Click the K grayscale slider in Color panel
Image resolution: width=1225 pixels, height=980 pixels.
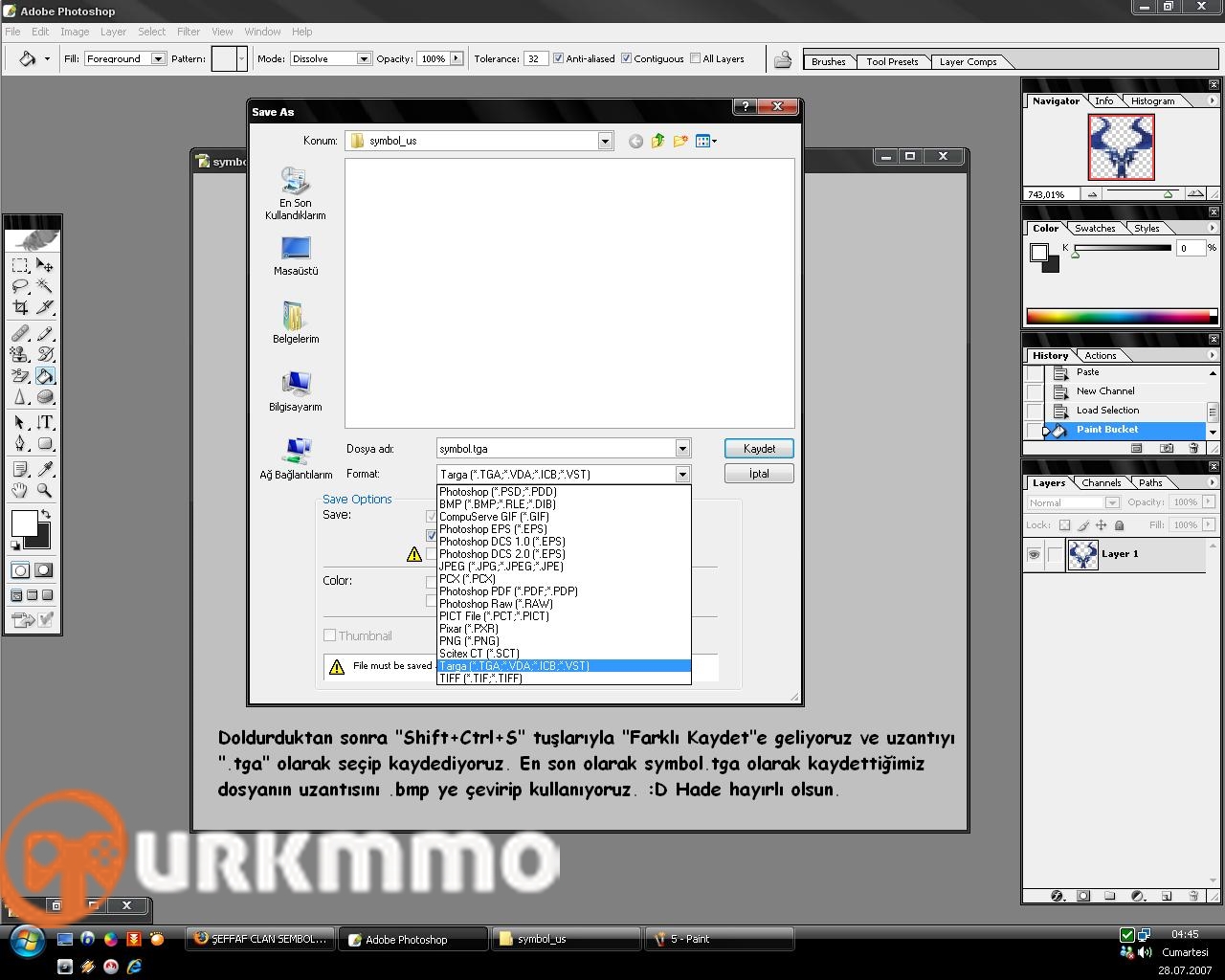(1122, 249)
